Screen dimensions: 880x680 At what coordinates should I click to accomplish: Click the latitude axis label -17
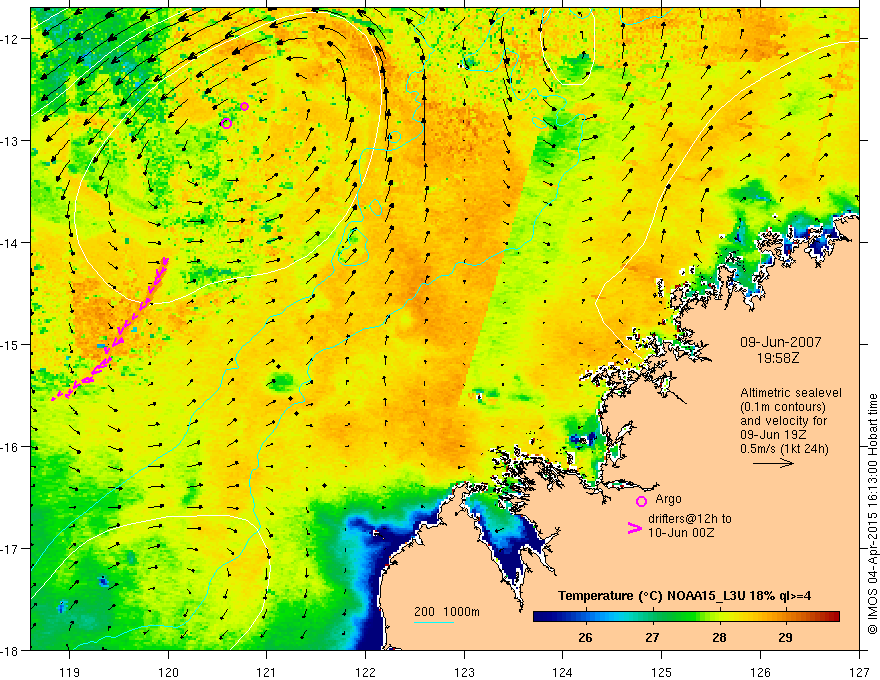coord(11,548)
